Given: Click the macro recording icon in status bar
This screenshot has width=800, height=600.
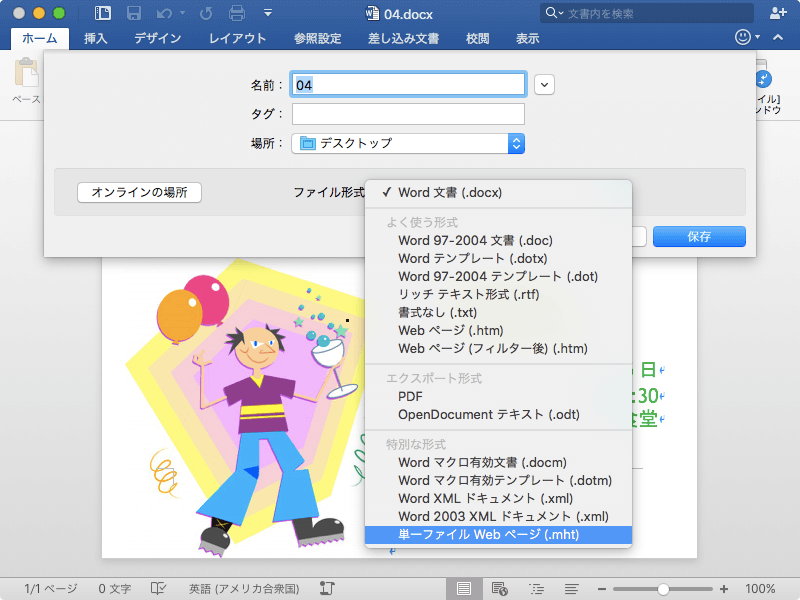Looking at the screenshot, I should tap(327, 589).
